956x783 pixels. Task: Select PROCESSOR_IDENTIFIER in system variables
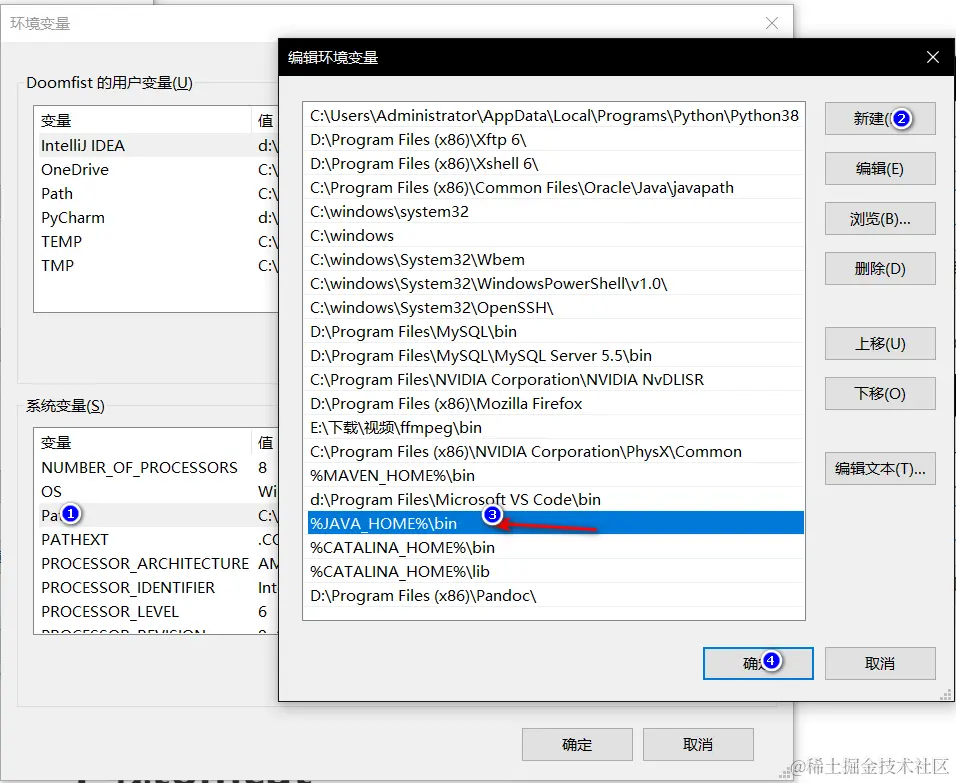click(157, 587)
